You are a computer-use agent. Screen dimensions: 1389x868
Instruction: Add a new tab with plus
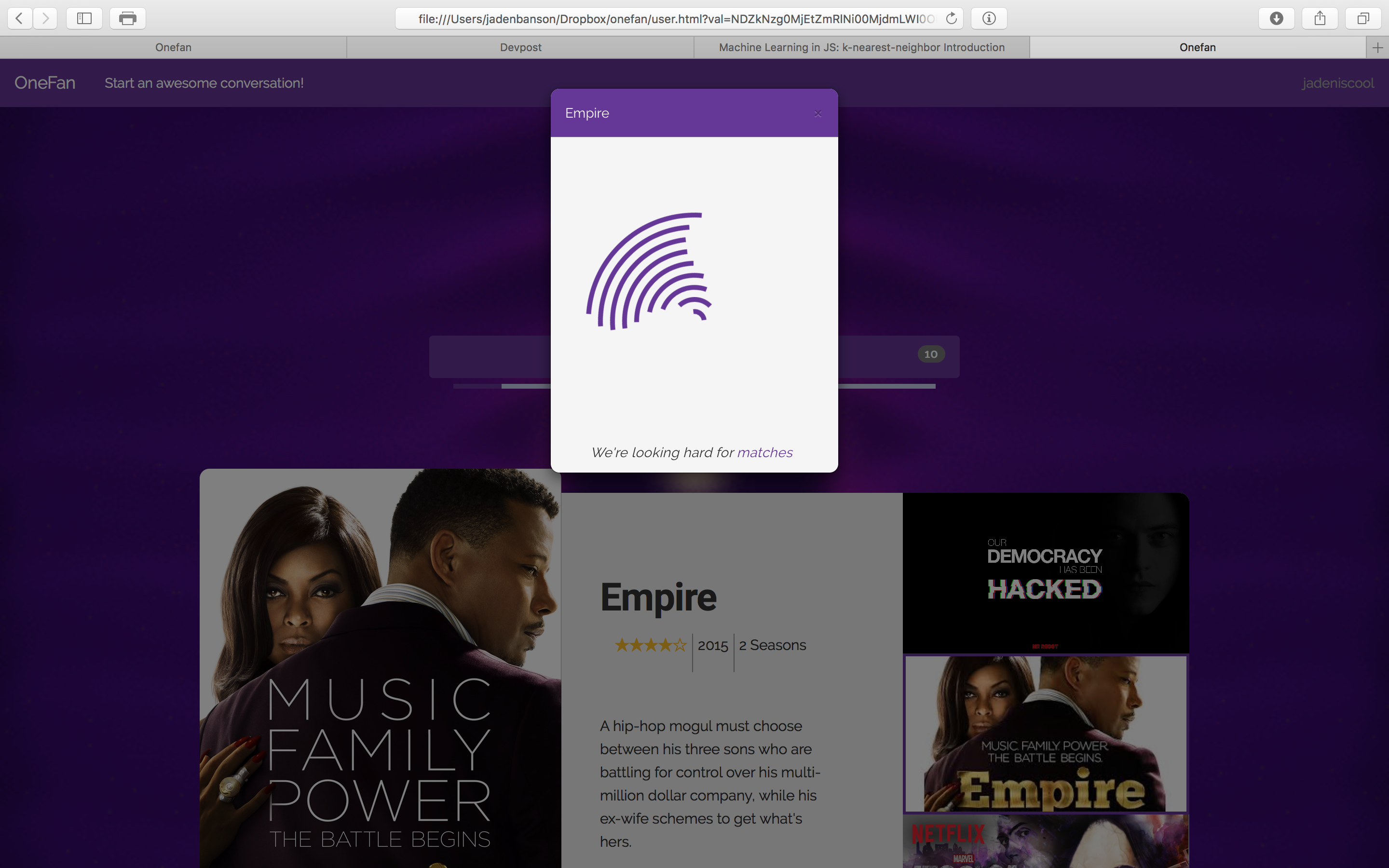(x=1377, y=48)
